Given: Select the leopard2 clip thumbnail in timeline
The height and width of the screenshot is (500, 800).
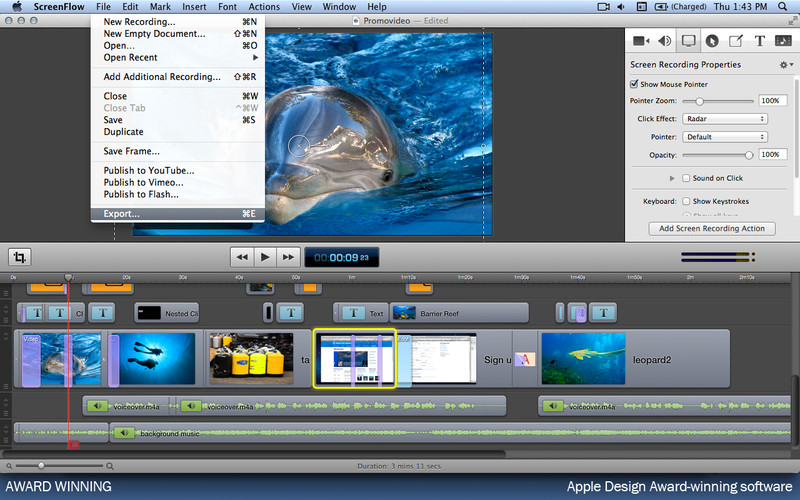Looking at the screenshot, I should pos(583,359).
